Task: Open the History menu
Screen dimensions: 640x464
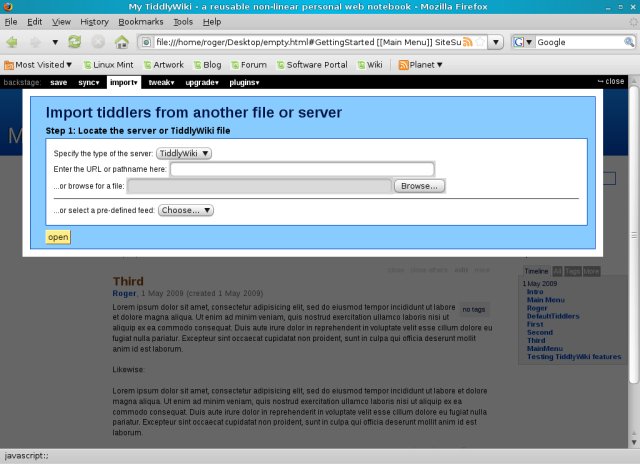Action: pos(94,21)
